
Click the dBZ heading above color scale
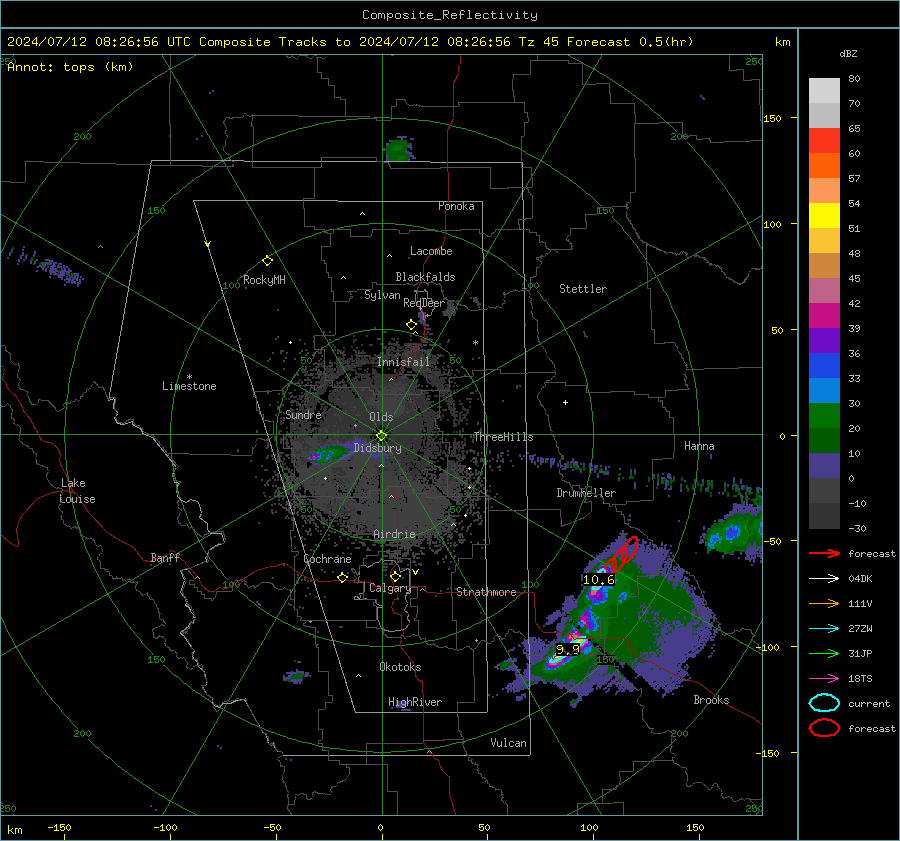[x=848, y=53]
